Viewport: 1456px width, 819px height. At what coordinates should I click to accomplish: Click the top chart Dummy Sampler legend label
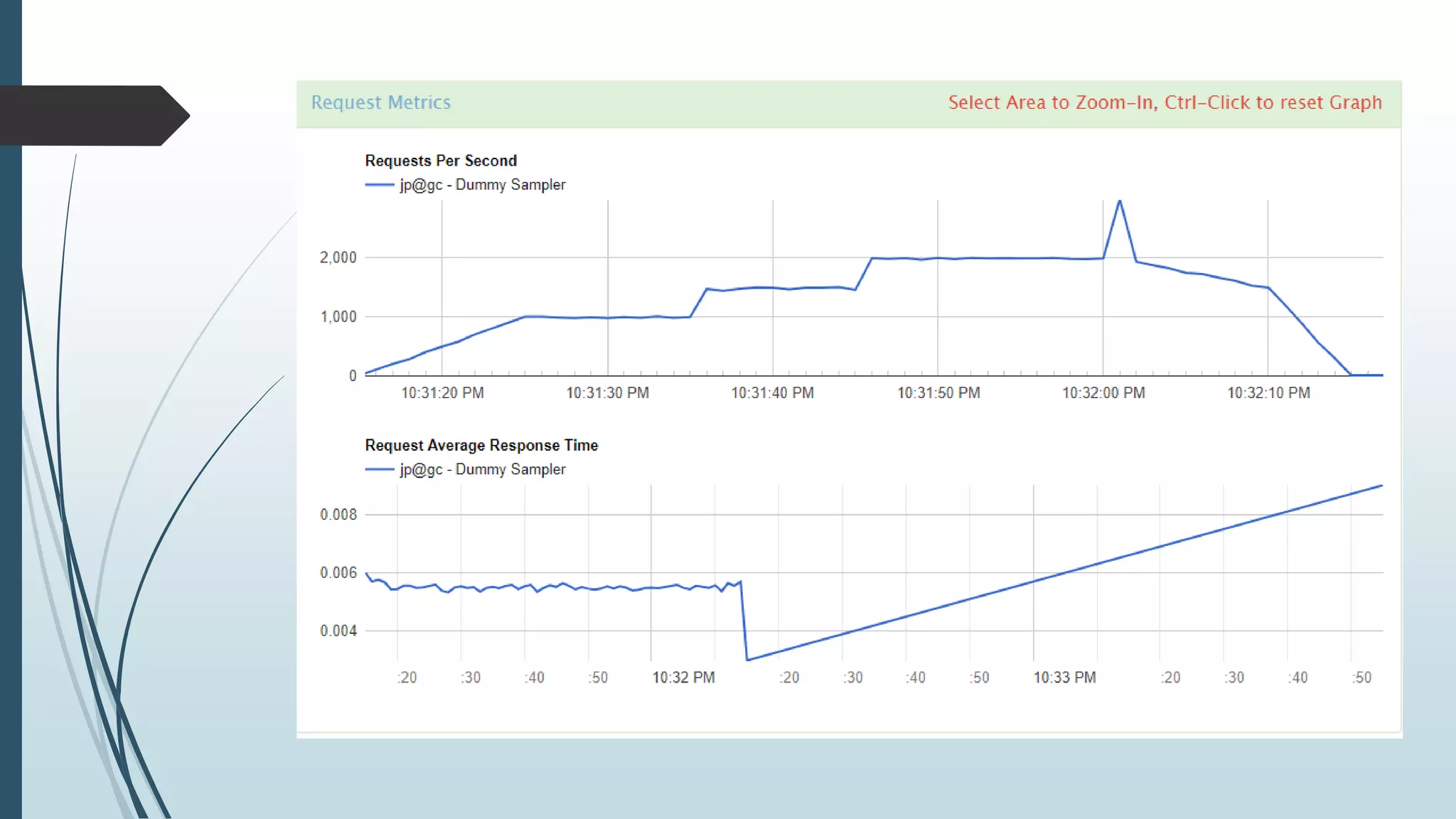pyautogui.click(x=482, y=185)
